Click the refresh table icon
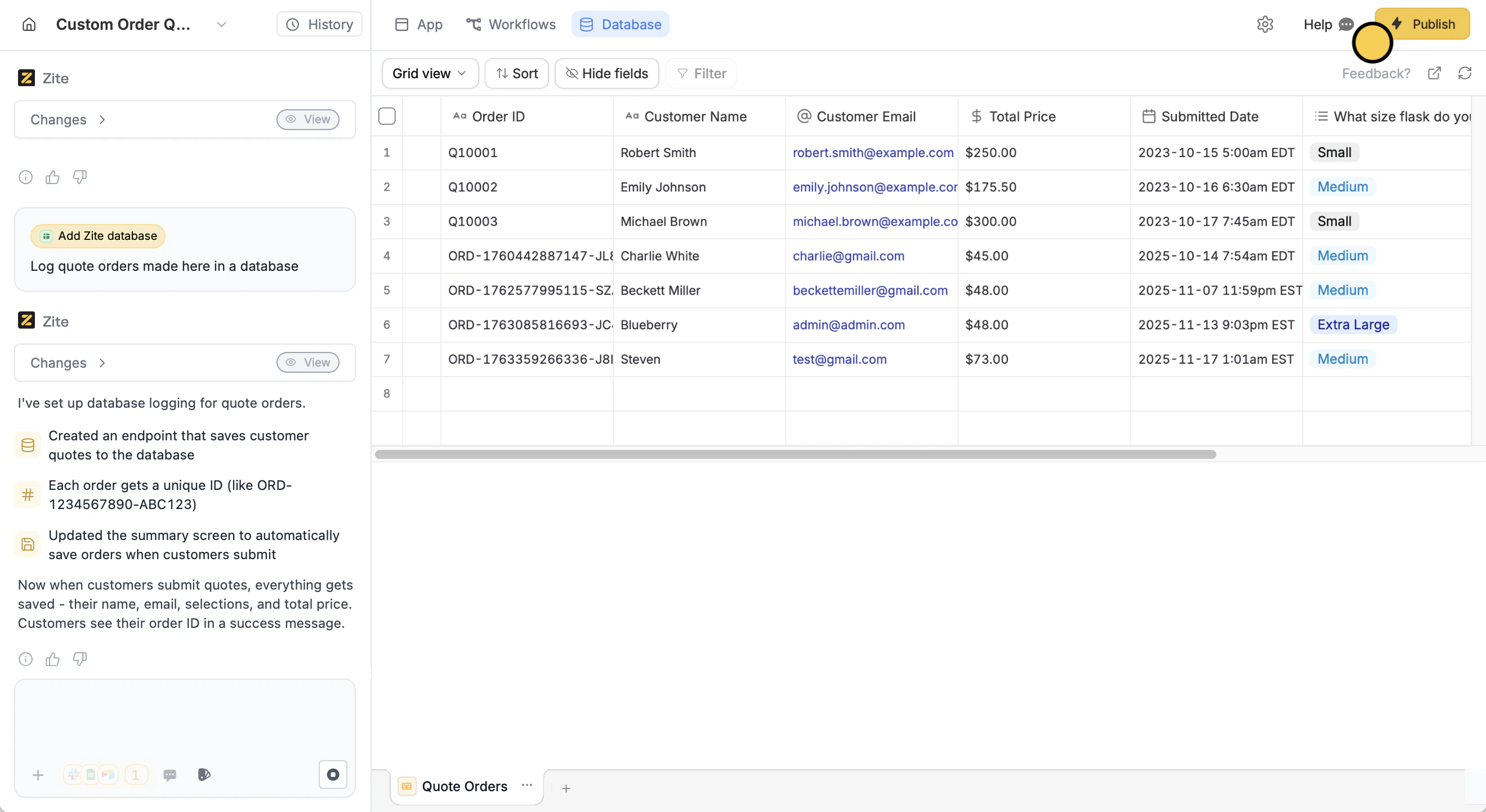Image resolution: width=1486 pixels, height=812 pixels. click(1464, 73)
